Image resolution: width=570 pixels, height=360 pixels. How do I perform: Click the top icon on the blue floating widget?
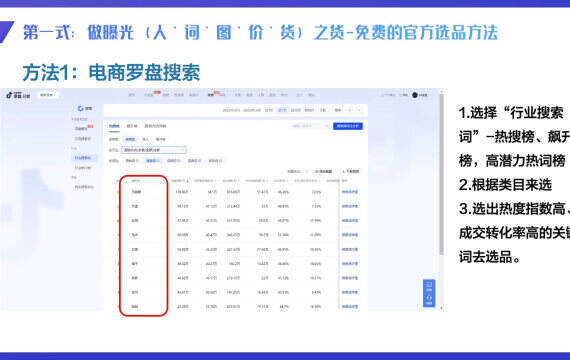tap(429, 287)
